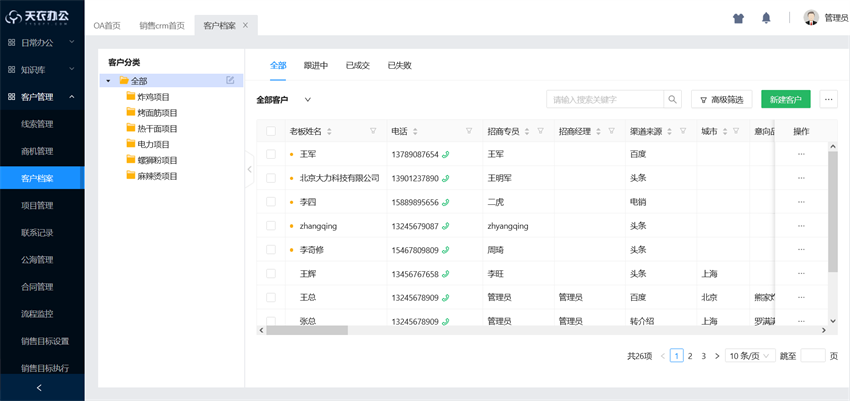The height and width of the screenshot is (401, 850).
Task: Open the OA首页 tab
Action: pos(107,25)
